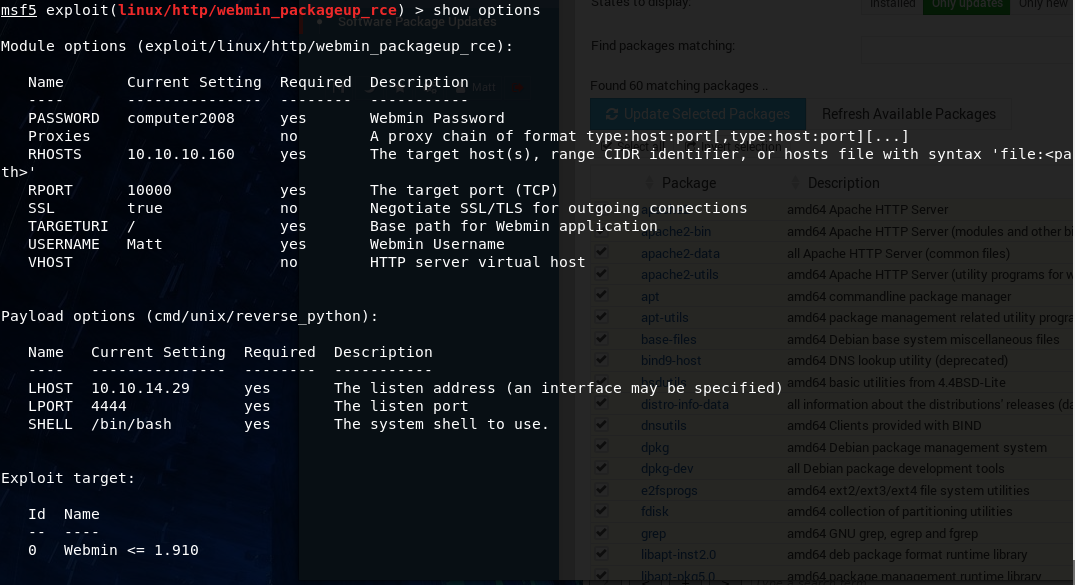Uncheck the apache2-utils package checkbox
This screenshot has height=585, width=1075.
point(601,274)
